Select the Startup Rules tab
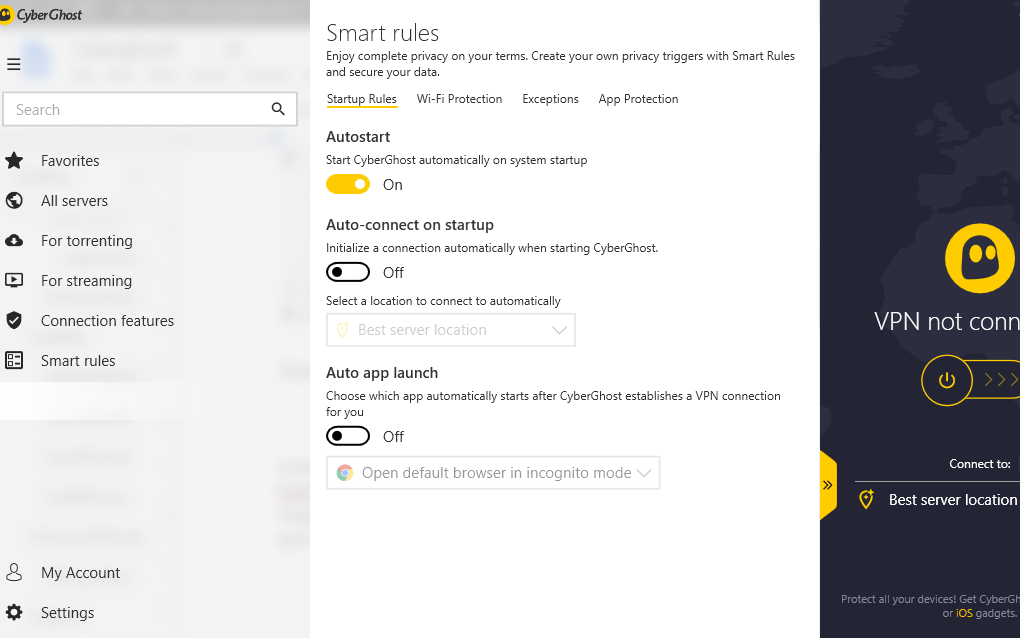1020x638 pixels. point(362,99)
